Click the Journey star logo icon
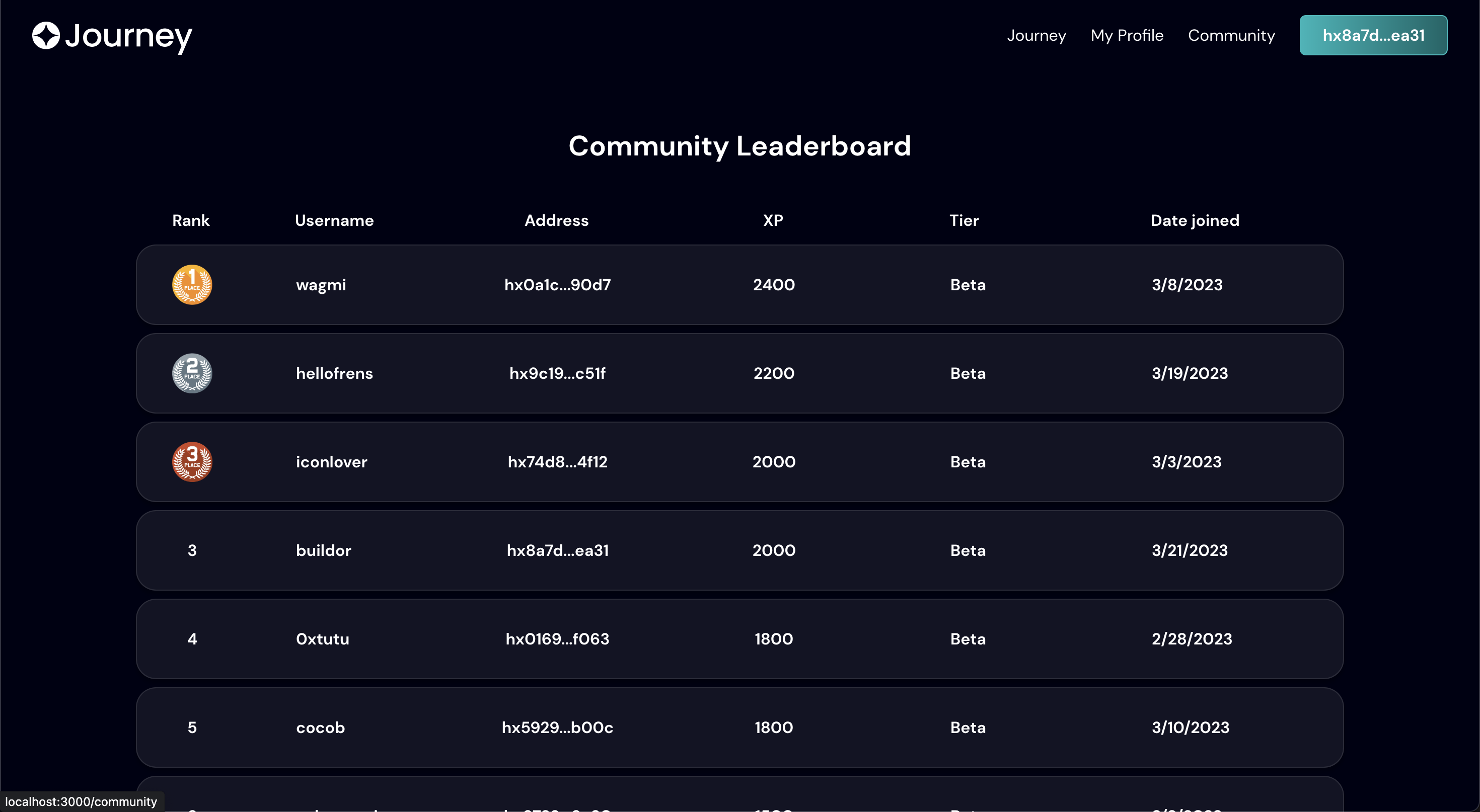1480x812 pixels. click(46, 36)
